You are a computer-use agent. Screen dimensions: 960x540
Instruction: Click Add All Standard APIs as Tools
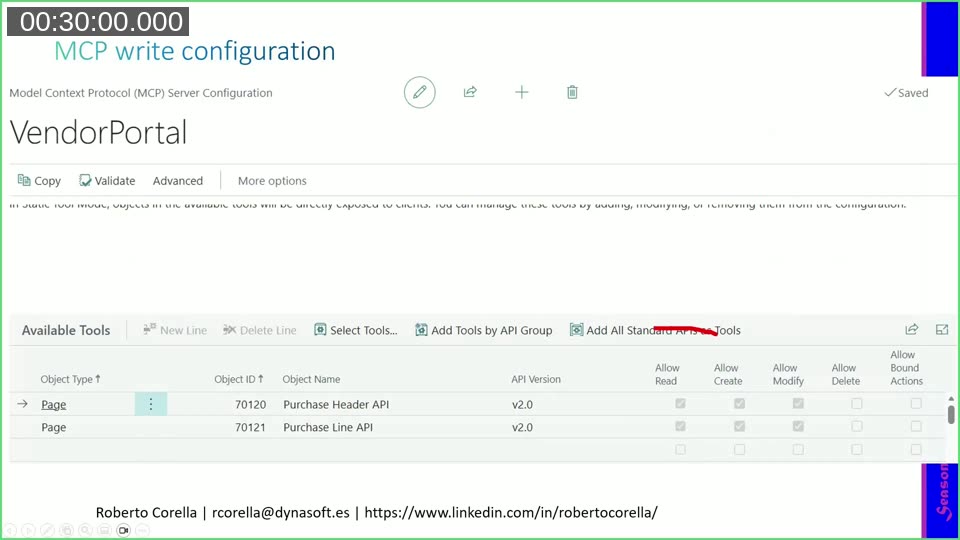click(x=655, y=330)
